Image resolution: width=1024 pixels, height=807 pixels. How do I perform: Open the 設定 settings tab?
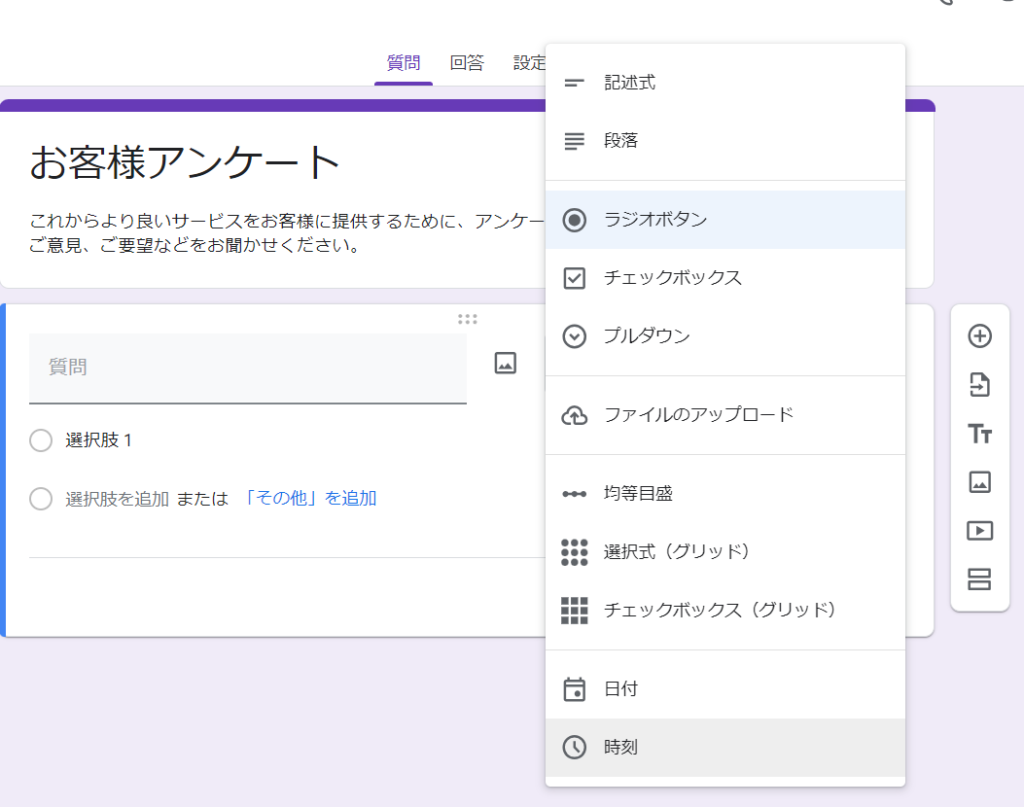point(529,63)
